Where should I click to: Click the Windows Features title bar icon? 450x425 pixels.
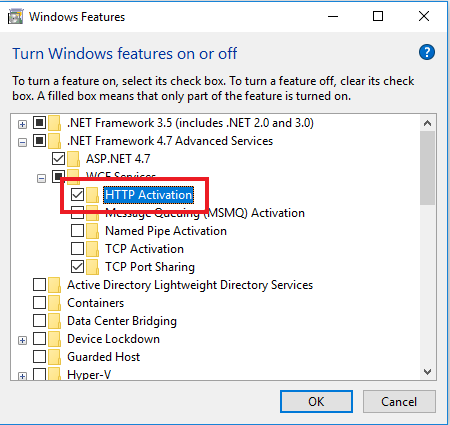[15, 17]
